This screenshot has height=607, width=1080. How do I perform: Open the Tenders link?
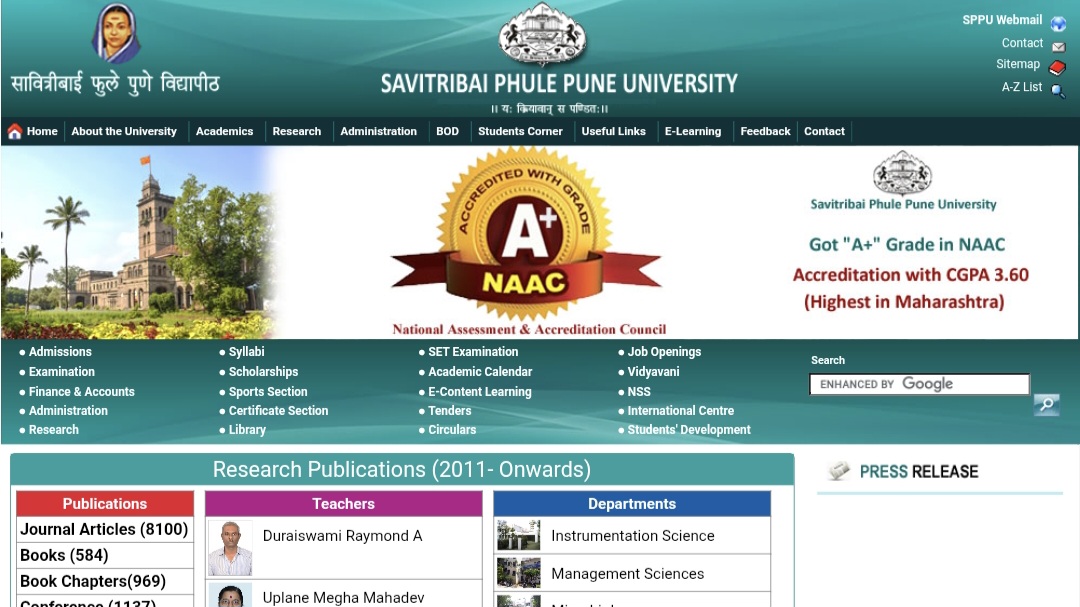click(450, 411)
